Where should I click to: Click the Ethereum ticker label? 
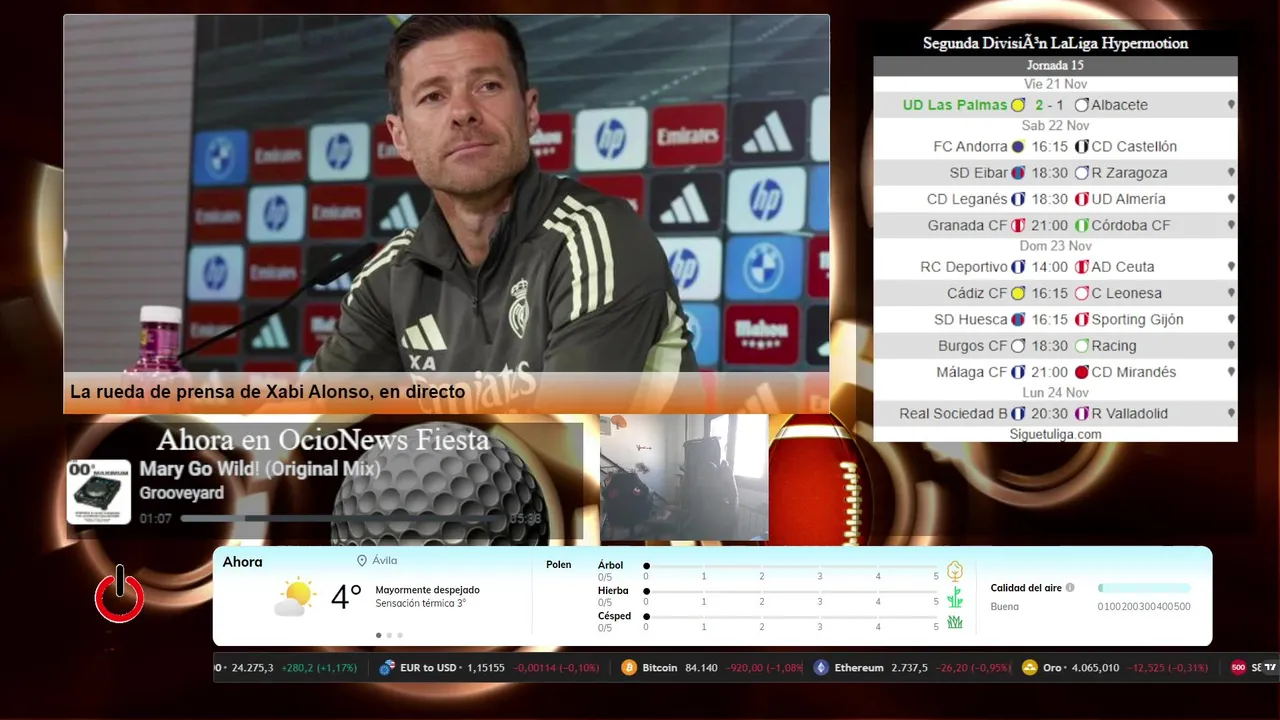pos(859,667)
